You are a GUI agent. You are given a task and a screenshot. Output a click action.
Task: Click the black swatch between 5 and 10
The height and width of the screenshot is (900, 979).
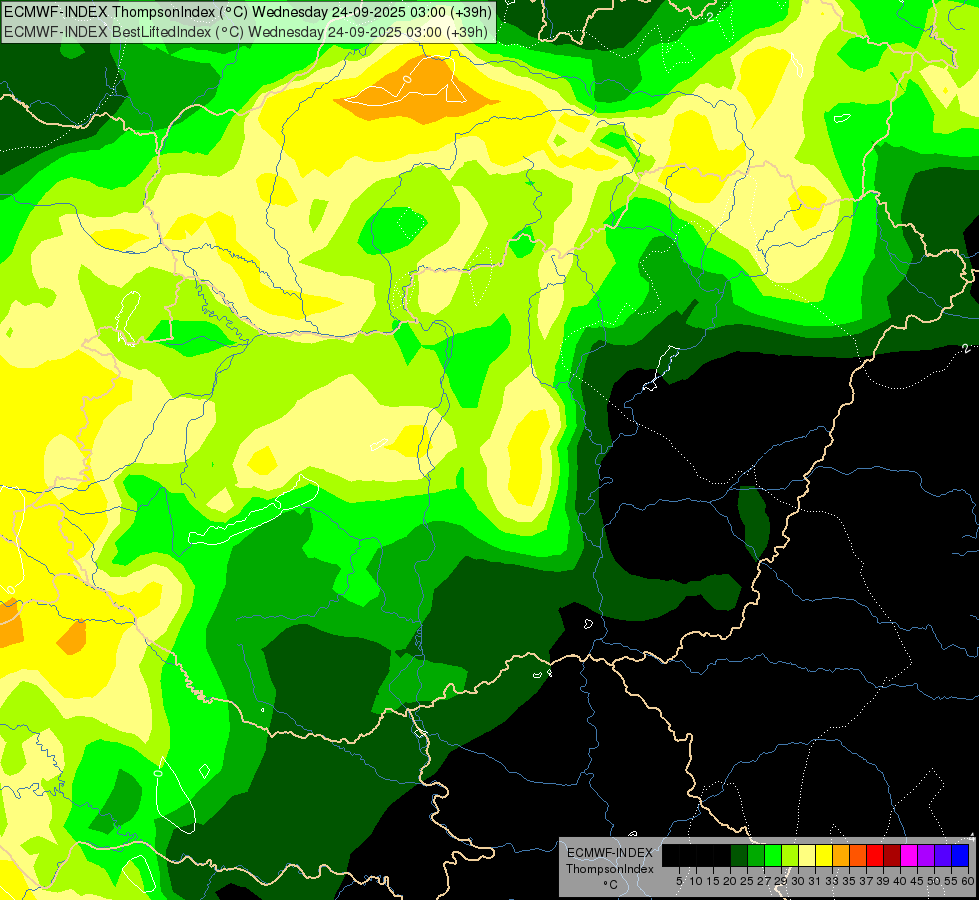pyautogui.click(x=687, y=855)
